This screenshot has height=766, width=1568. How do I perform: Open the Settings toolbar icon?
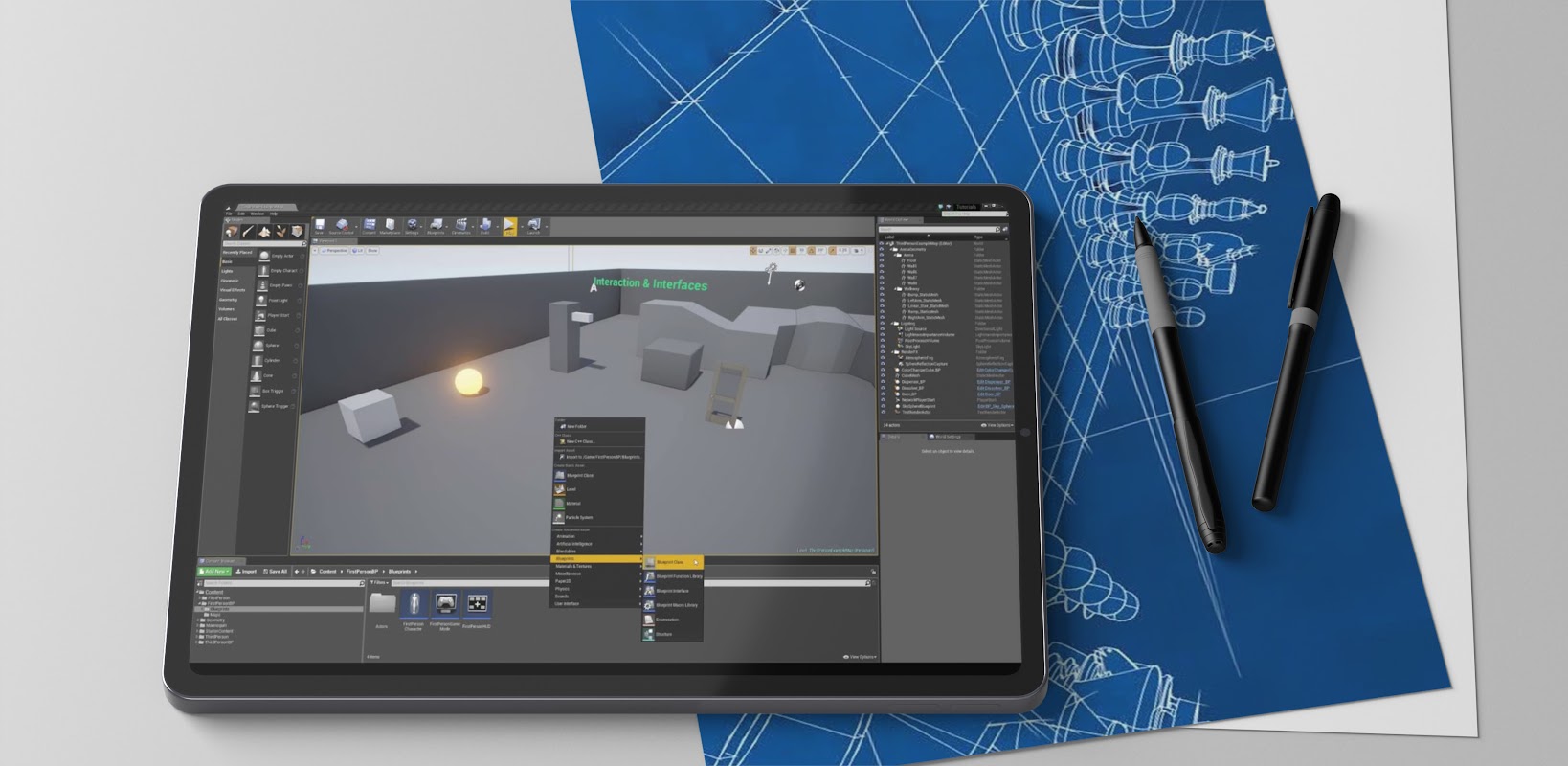pos(413,226)
